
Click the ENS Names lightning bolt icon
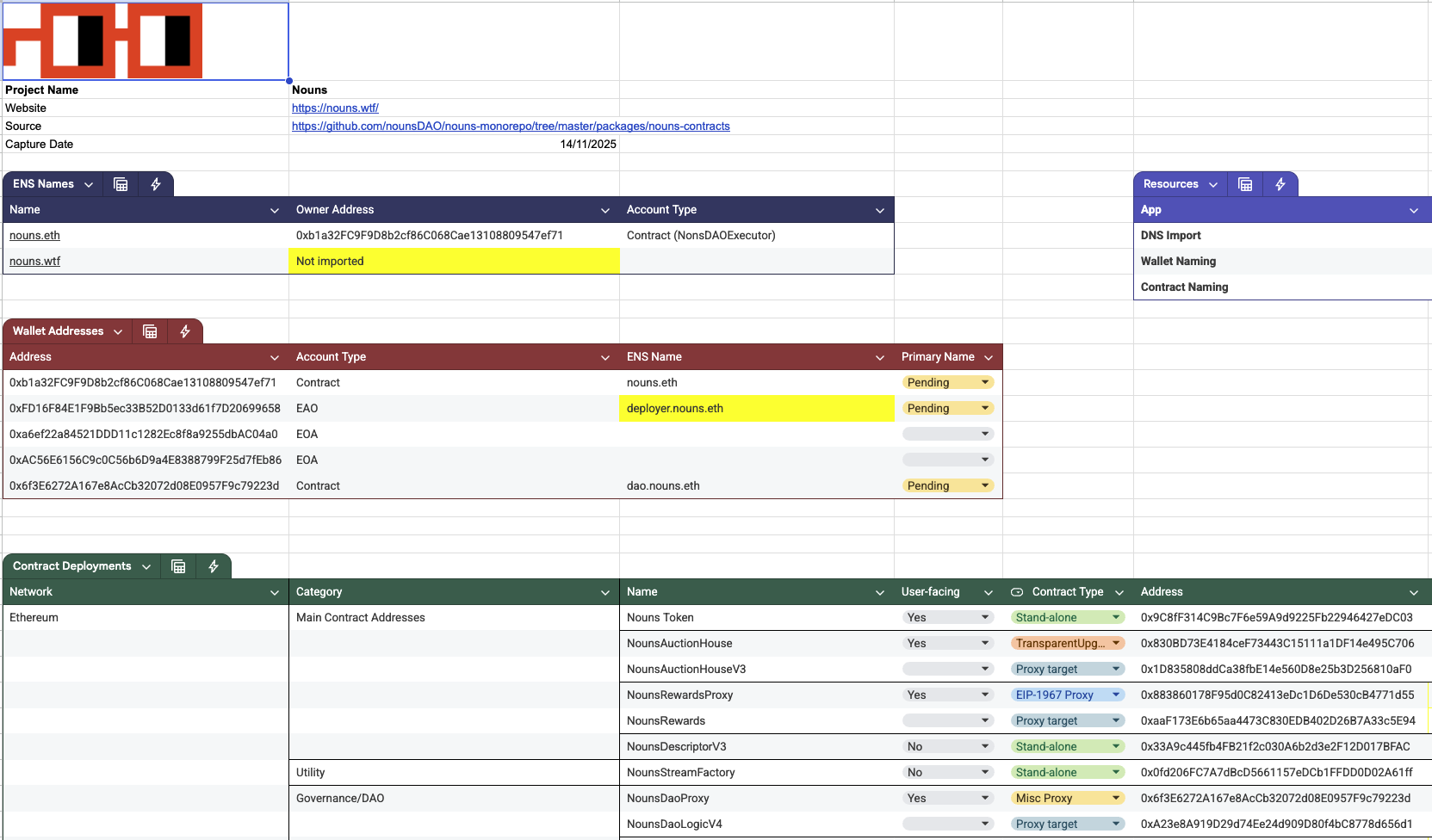(156, 184)
